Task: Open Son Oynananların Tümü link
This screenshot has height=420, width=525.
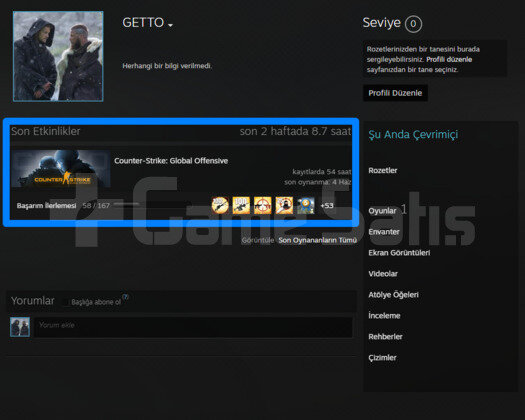Action: (x=317, y=240)
